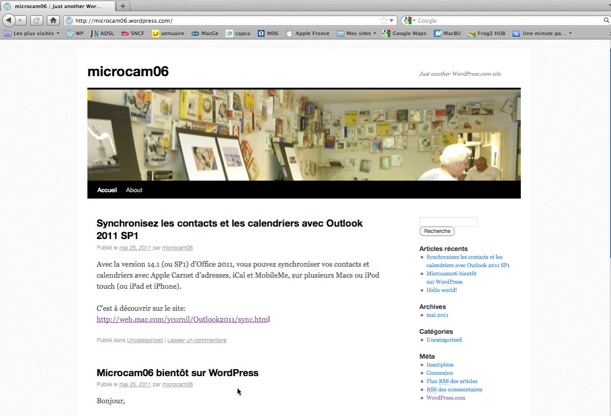Click the blog header banner image
Screen dimensions: 611x416
pos(304,135)
